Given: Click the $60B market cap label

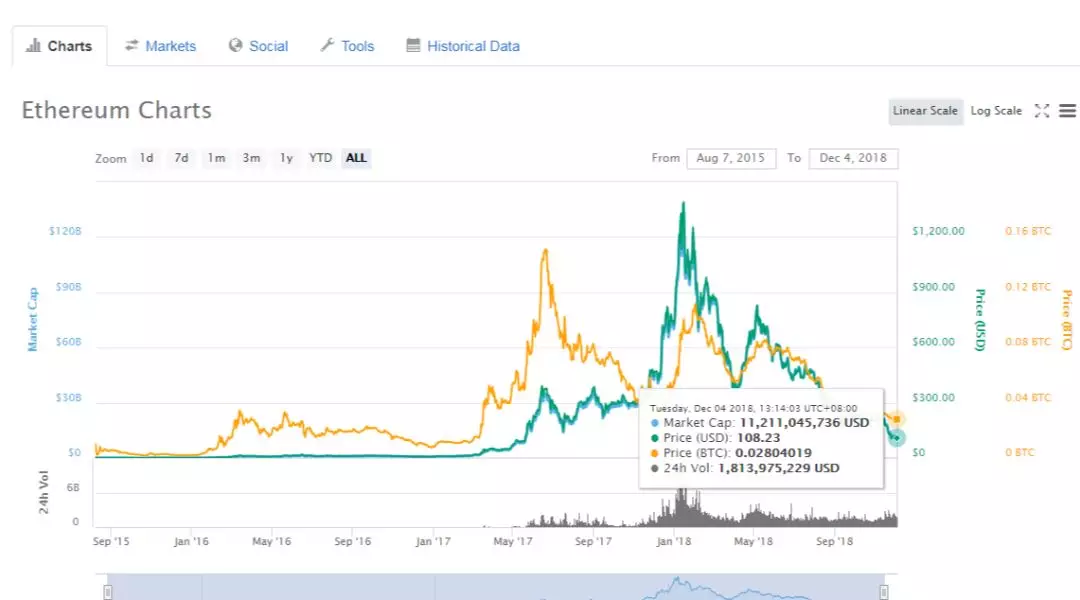Looking at the screenshot, I should [x=68, y=342].
